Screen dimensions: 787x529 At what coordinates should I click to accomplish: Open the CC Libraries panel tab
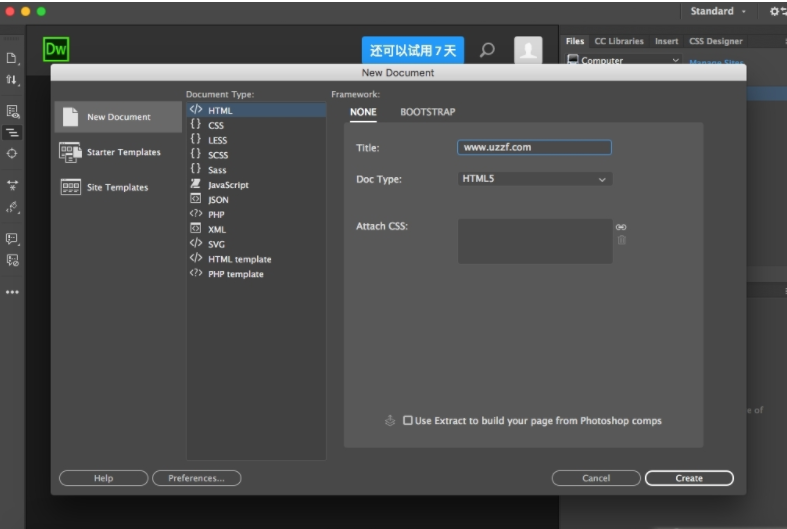click(619, 41)
